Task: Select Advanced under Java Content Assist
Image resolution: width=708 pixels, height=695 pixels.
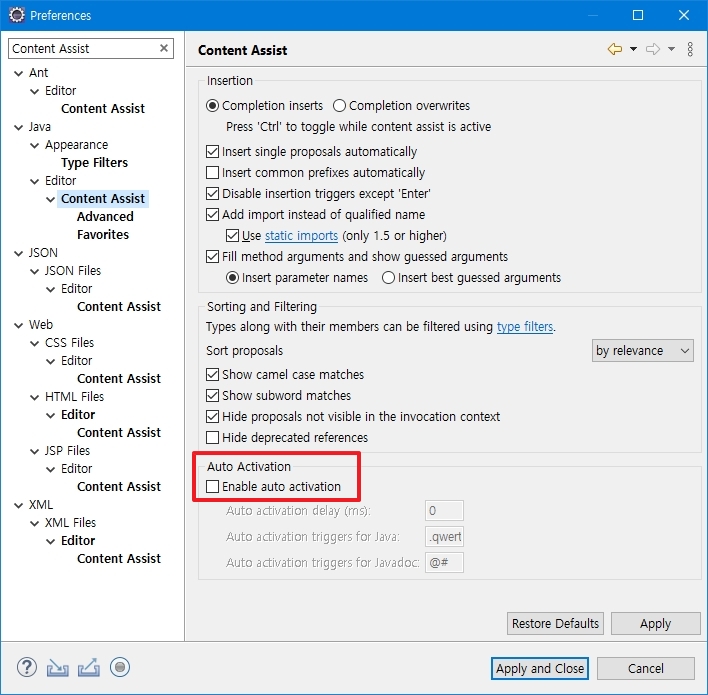Action: click(x=105, y=217)
